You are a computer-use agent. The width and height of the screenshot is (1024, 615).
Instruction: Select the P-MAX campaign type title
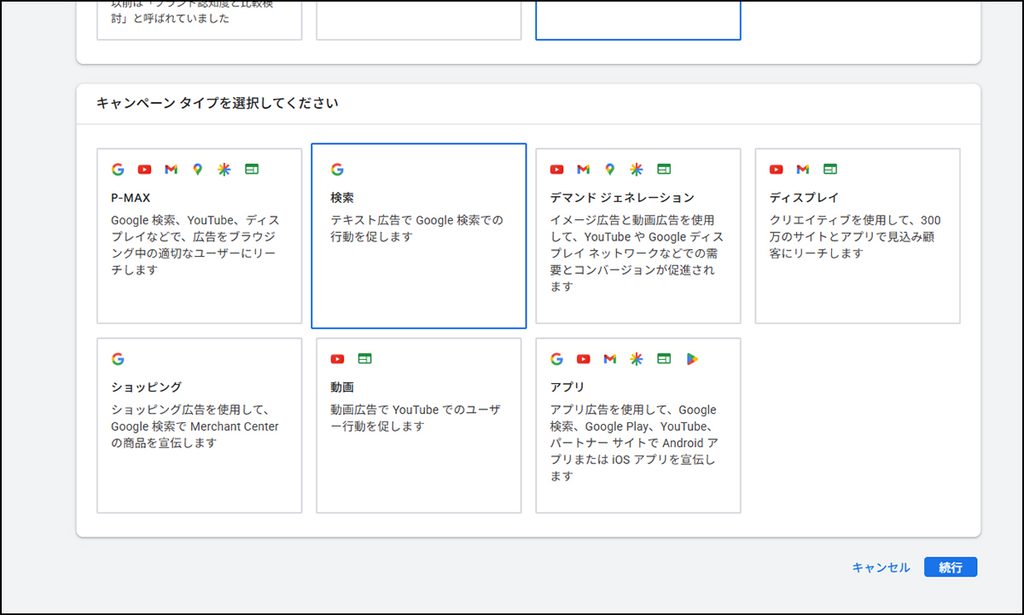pos(131,197)
